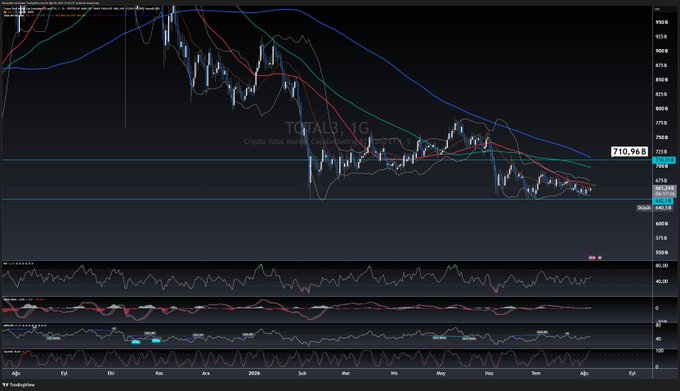
Task: Click the cyan 642,1 B axis label
Action: click(x=664, y=201)
